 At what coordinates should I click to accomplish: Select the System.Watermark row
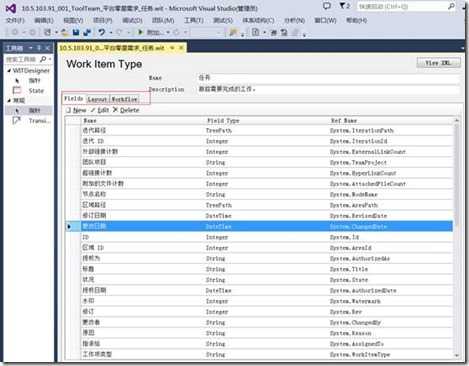point(259,301)
